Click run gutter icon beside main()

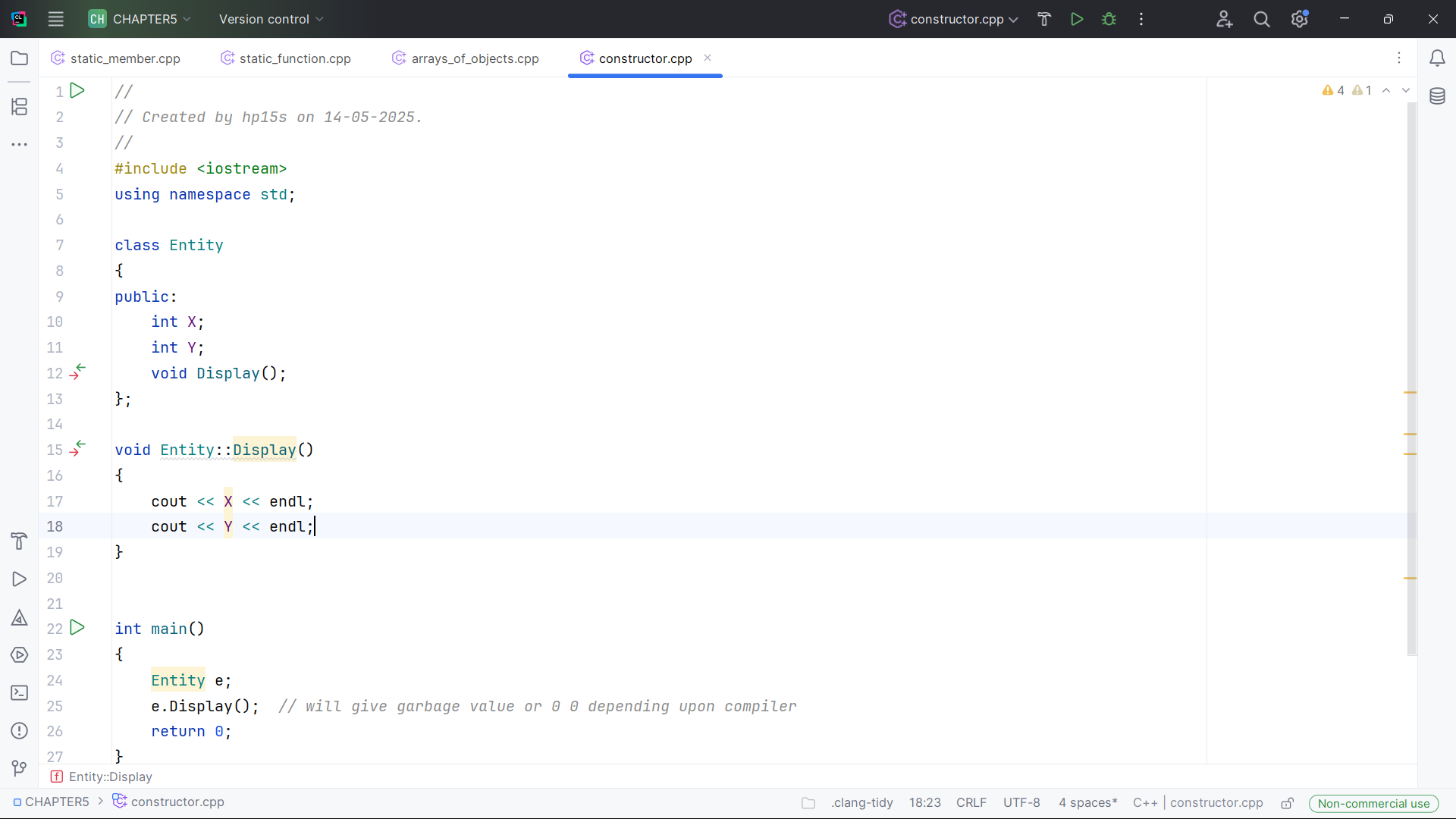pos(77,628)
